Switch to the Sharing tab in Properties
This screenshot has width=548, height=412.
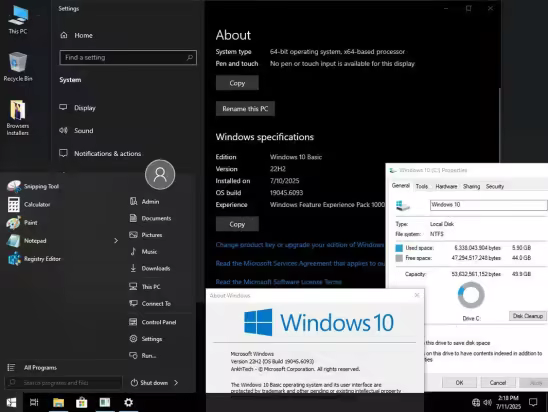[471, 186]
